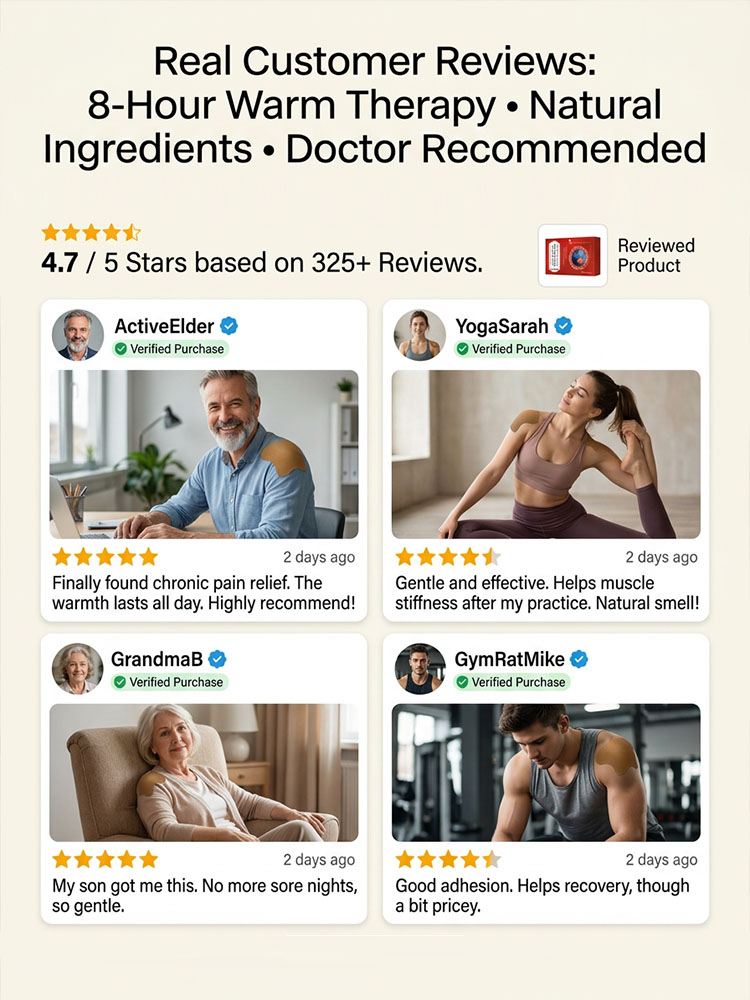Viewport: 750px width, 1000px height.
Task: Open YogaSarah's yoga stretch review photo
Action: tap(546, 454)
